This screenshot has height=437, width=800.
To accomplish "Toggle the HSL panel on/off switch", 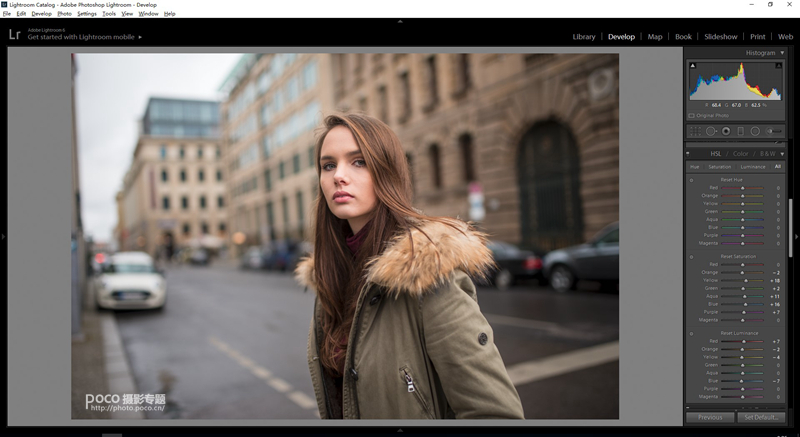I will pyautogui.click(x=688, y=153).
